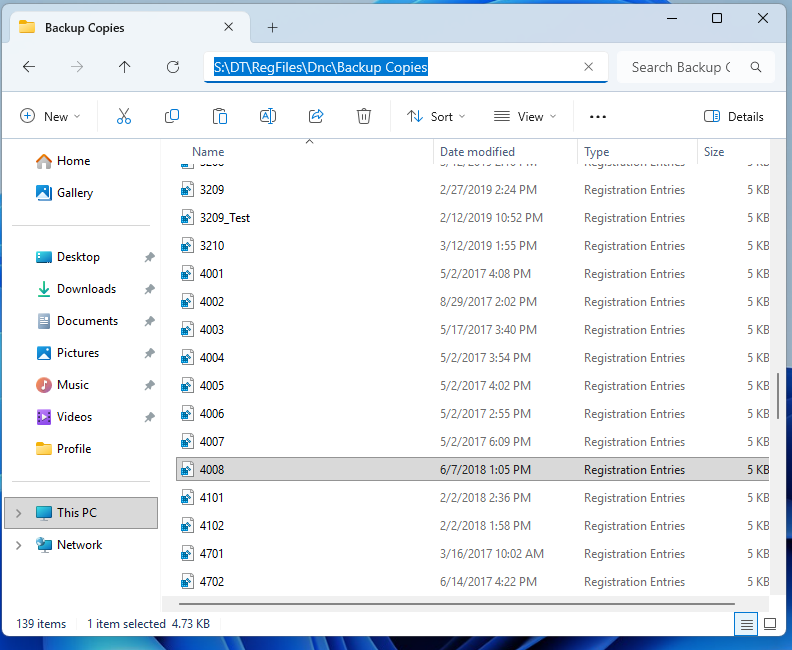The width and height of the screenshot is (792, 650).
Task: Click the search magnifier icon
Action: tap(756, 67)
